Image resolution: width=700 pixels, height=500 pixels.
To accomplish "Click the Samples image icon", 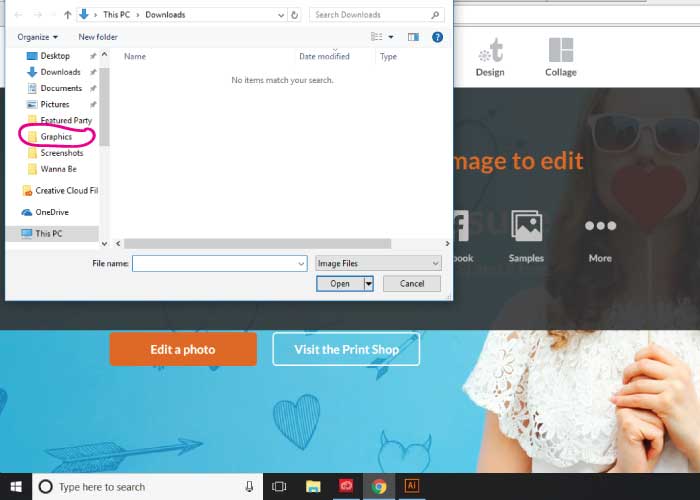I will coord(526,236).
